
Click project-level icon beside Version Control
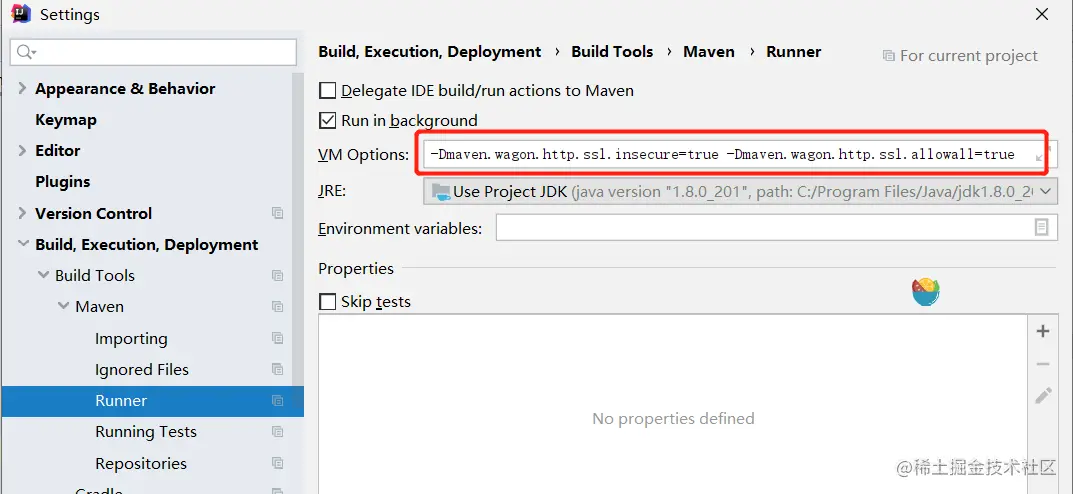tap(277, 214)
